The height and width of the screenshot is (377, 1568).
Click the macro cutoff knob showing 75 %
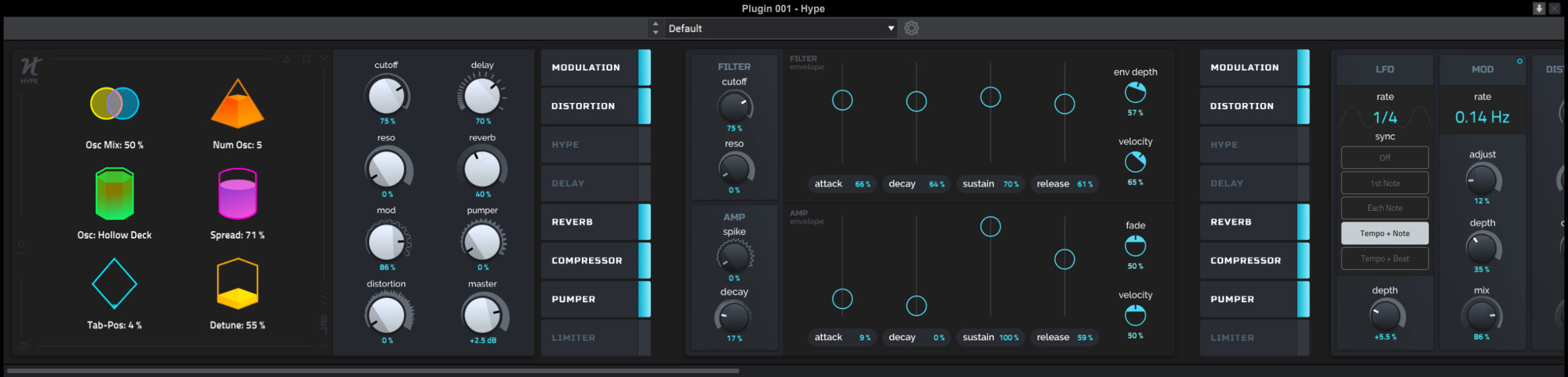(x=386, y=95)
